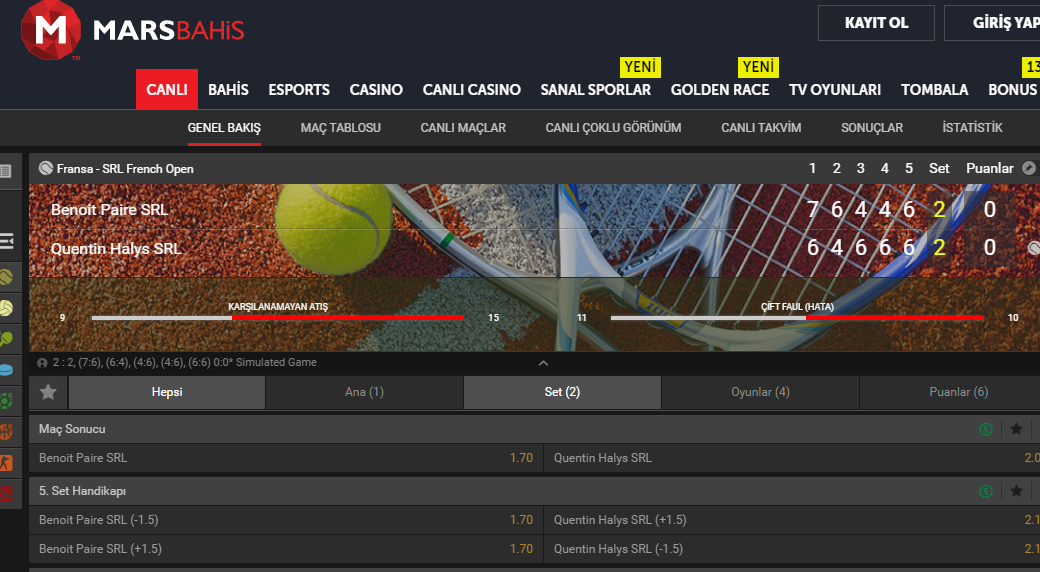The width and height of the screenshot is (1040, 572).
Task: Open the table tennis sidebar icon
Action: click(7, 338)
